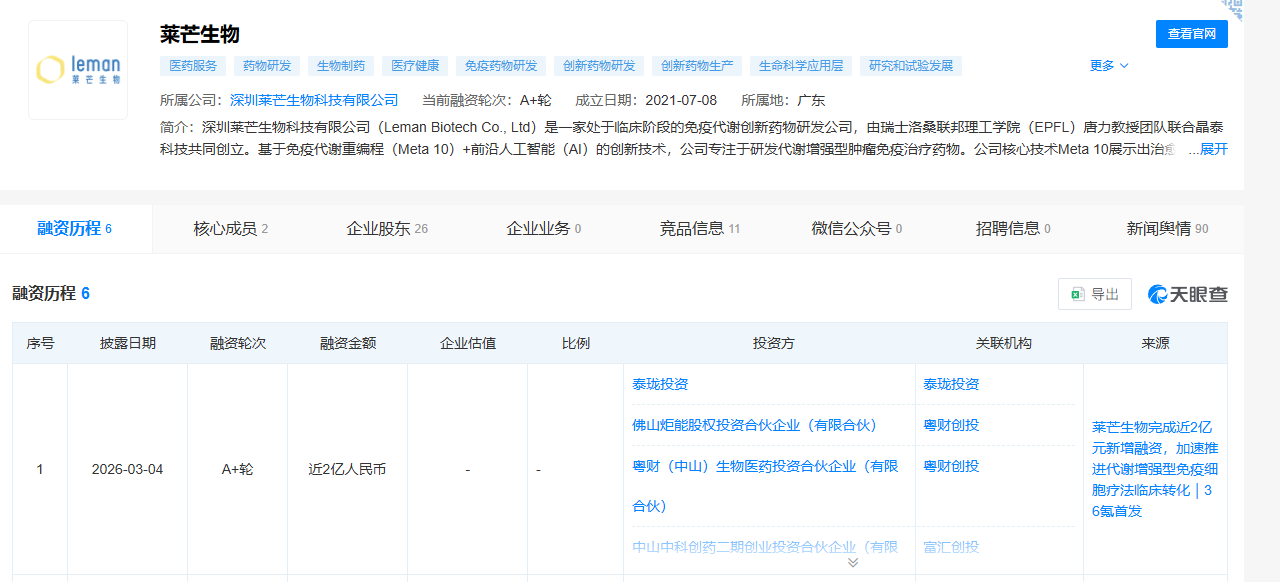Viewport: 1280px width, 582px height.
Task: Expand the investor list with double chevron
Action: [853, 562]
